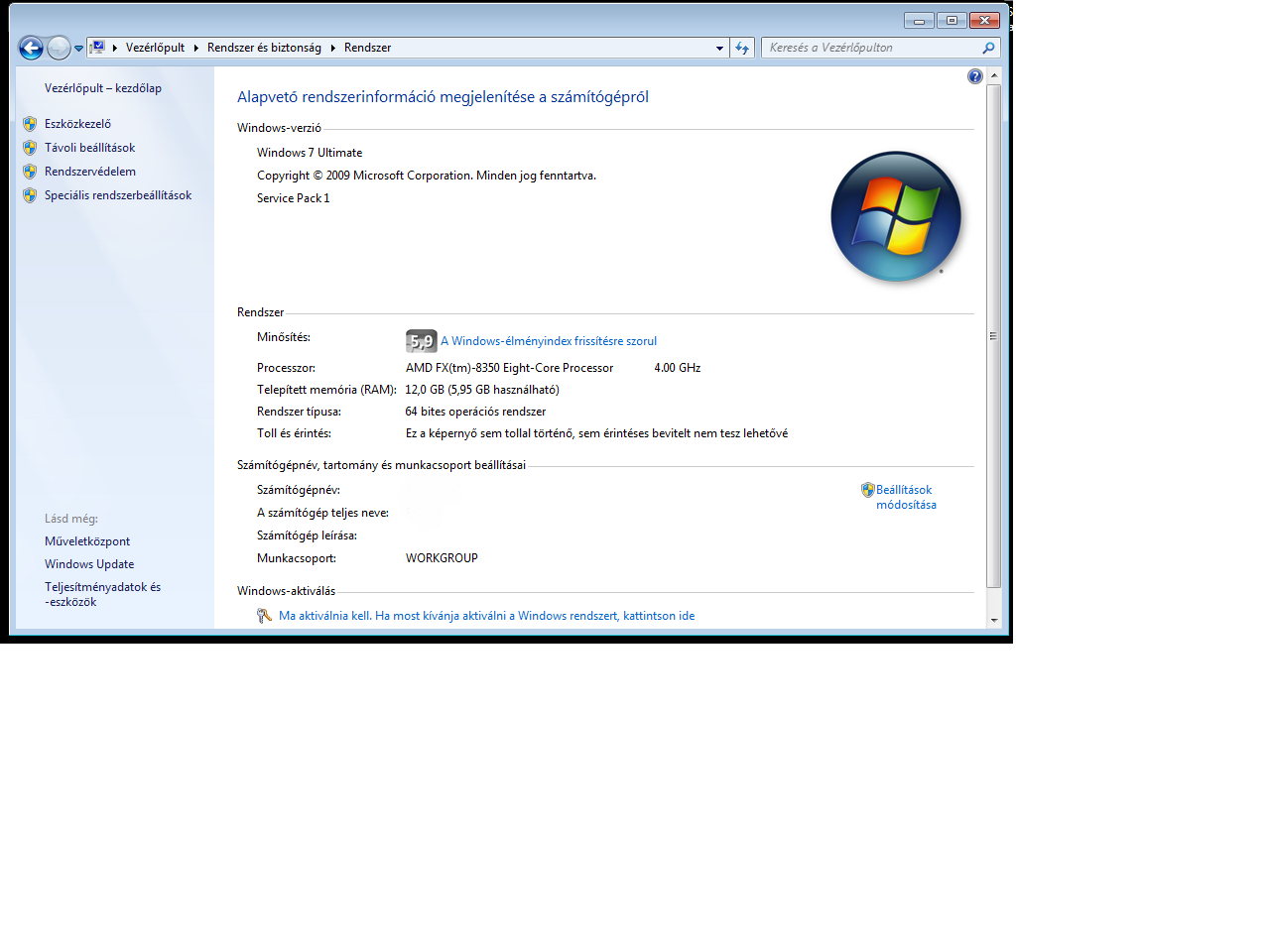Screen dimensions: 1270x952
Task: Select the Rendszer breadcrumb item
Action: click(367, 48)
